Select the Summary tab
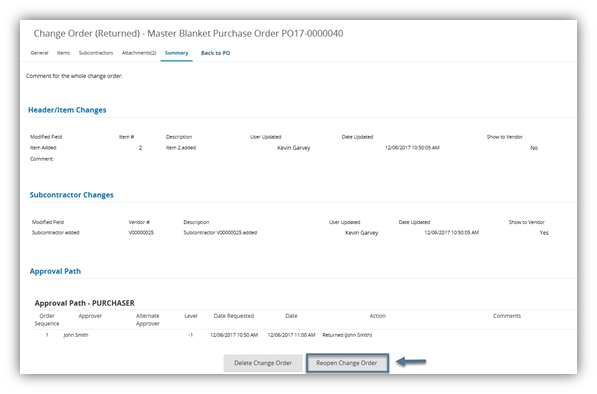 [x=176, y=53]
